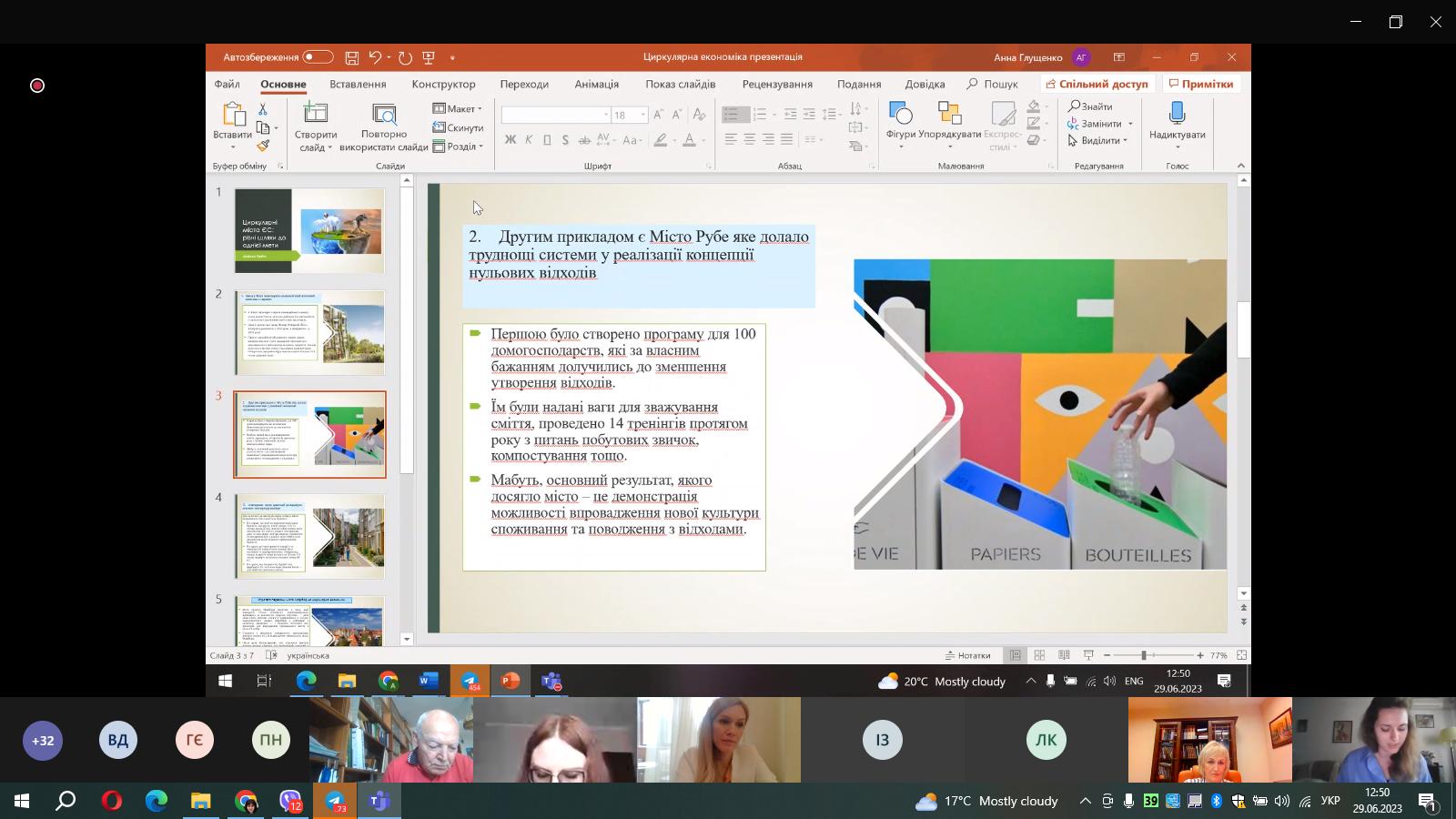The height and width of the screenshot is (819, 1456).
Task: Click the zoom slider in status bar
Action: point(1144,655)
